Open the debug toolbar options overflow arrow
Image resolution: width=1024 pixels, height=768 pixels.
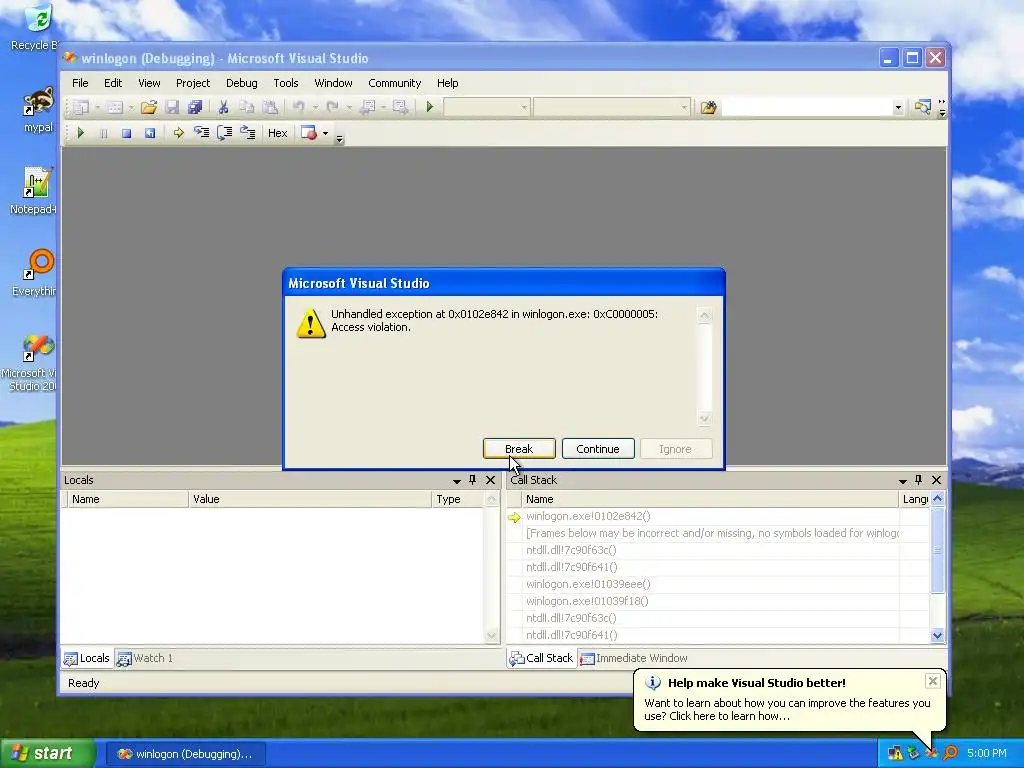point(340,138)
